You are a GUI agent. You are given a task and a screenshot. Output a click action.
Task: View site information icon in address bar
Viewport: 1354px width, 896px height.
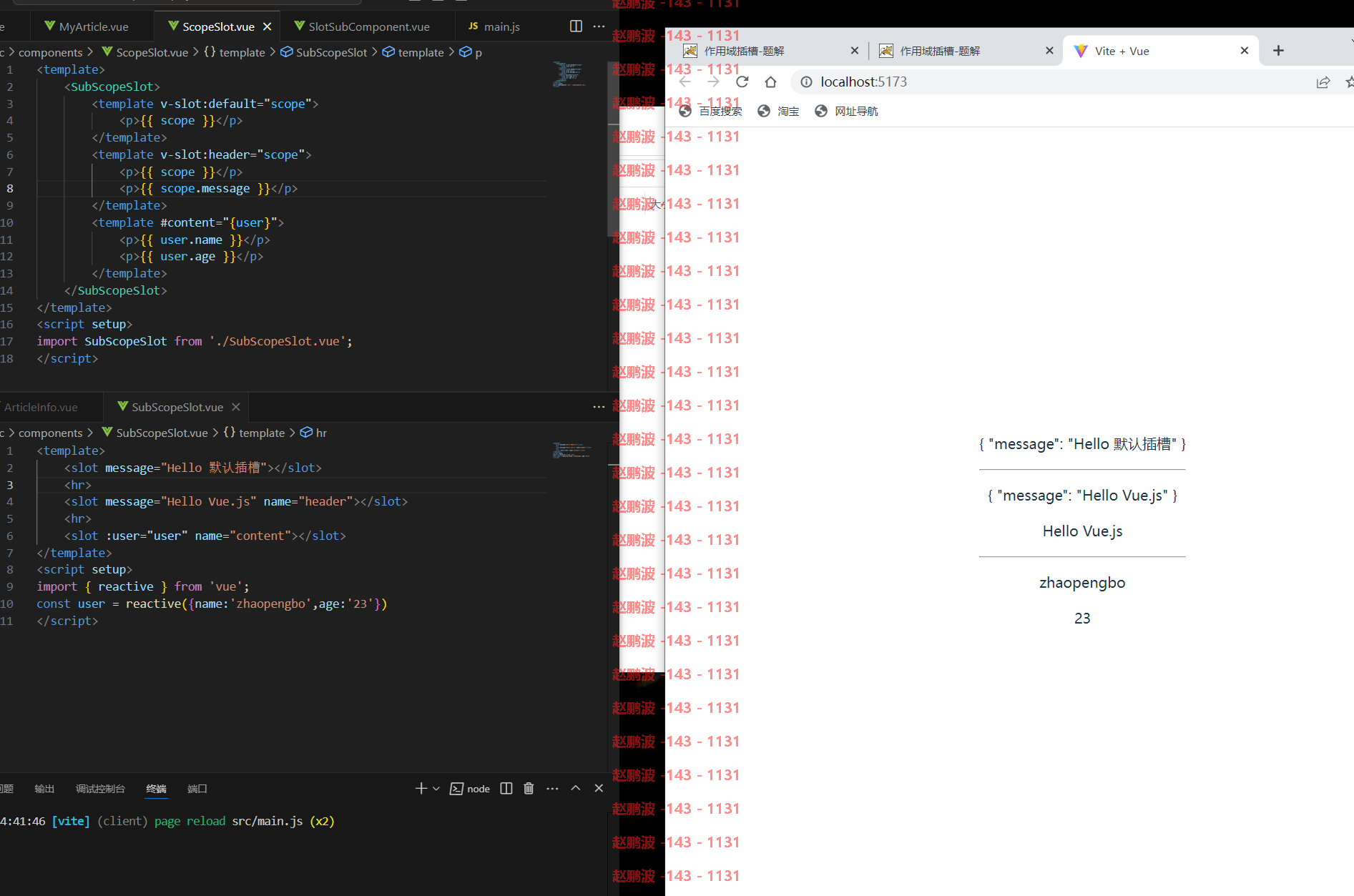pos(806,82)
